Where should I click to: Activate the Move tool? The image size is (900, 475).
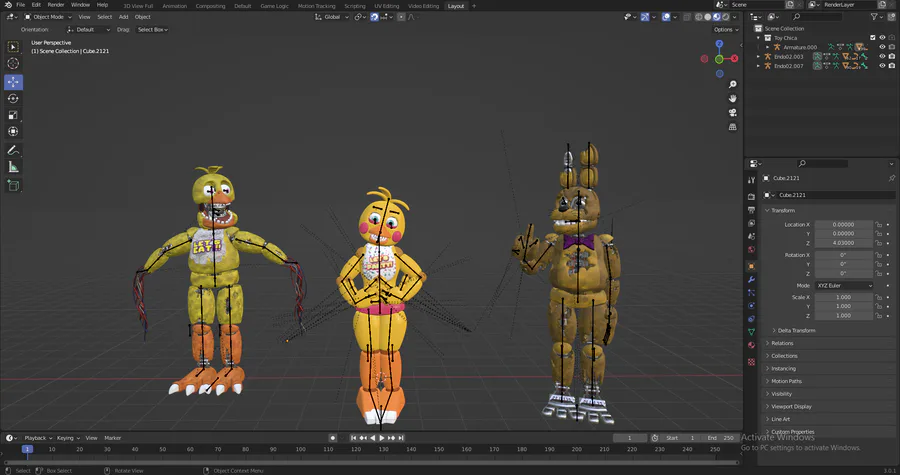click(13, 81)
